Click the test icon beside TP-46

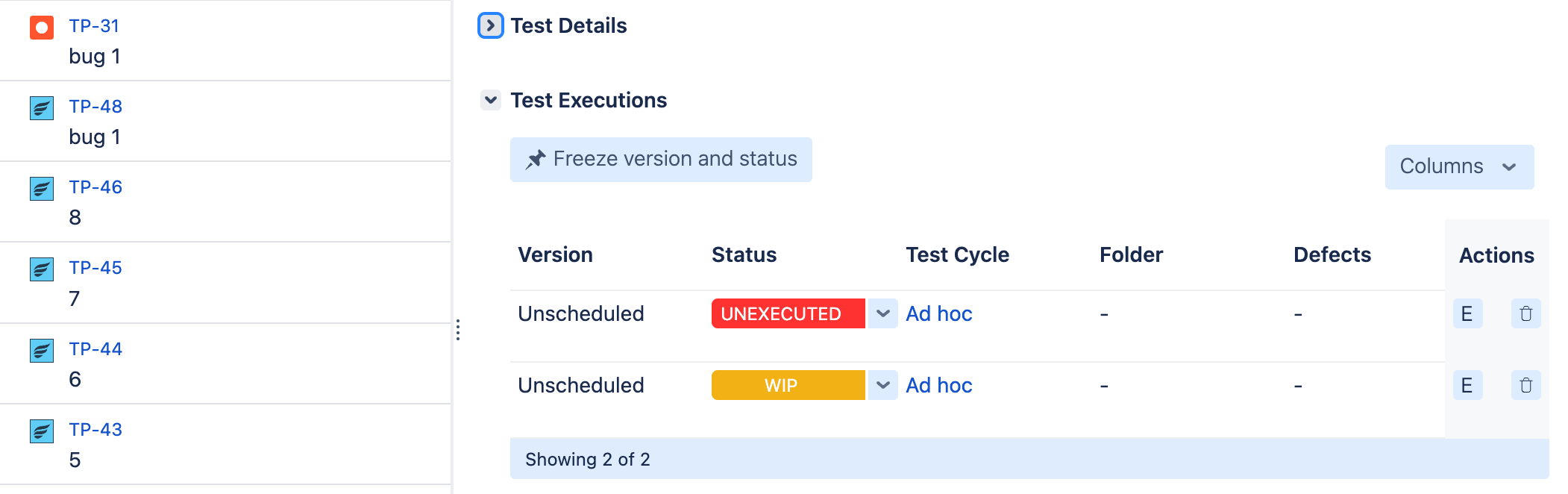click(x=42, y=189)
